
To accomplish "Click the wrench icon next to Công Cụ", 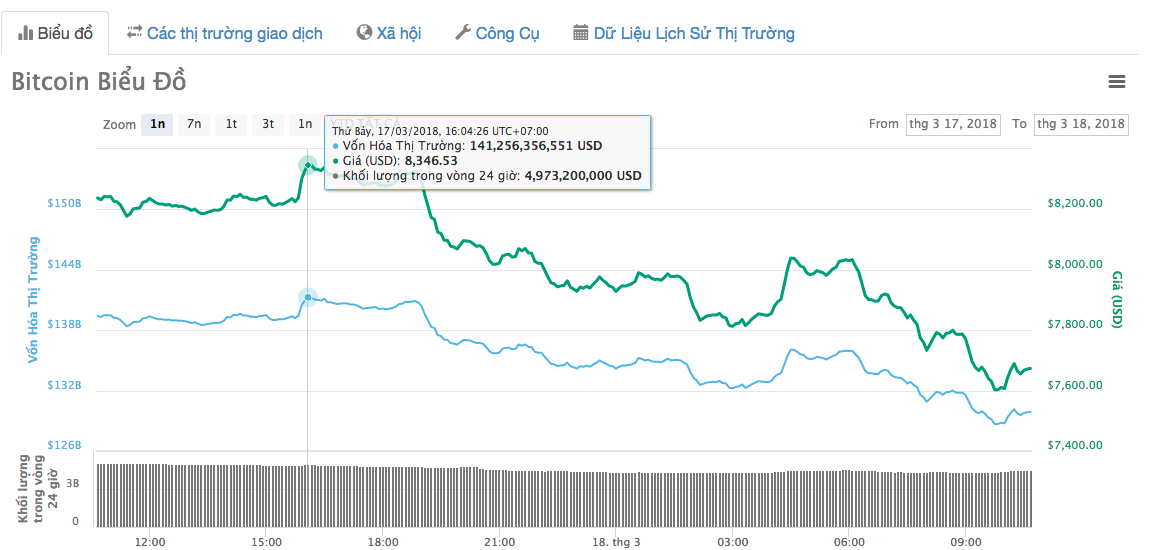I will point(463,32).
